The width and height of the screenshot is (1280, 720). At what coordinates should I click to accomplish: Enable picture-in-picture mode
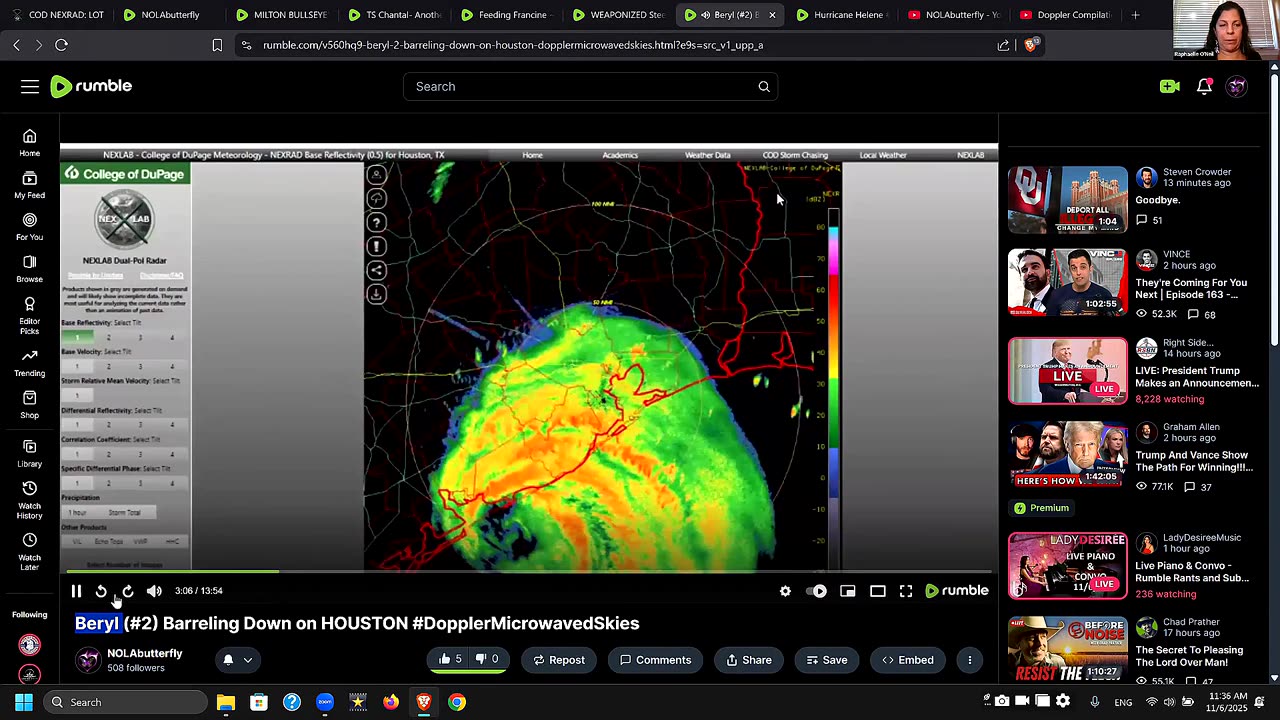point(848,591)
